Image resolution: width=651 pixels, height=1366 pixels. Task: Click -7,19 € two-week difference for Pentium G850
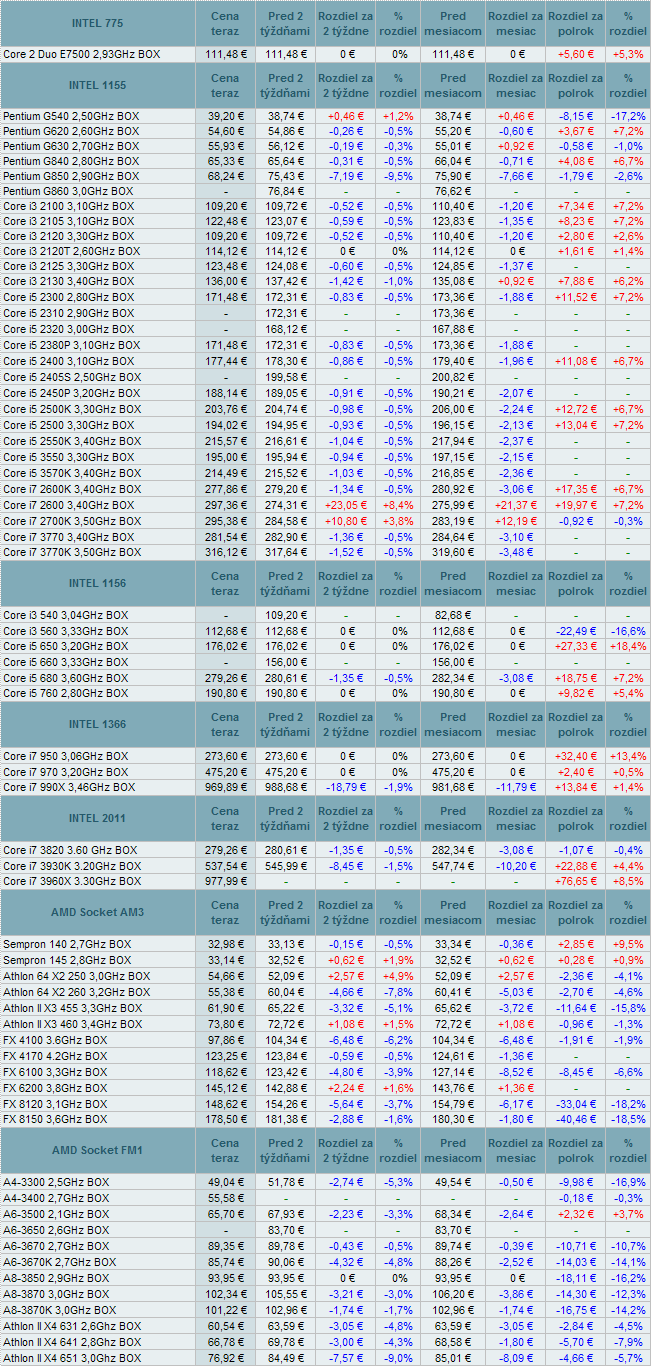[346, 176]
